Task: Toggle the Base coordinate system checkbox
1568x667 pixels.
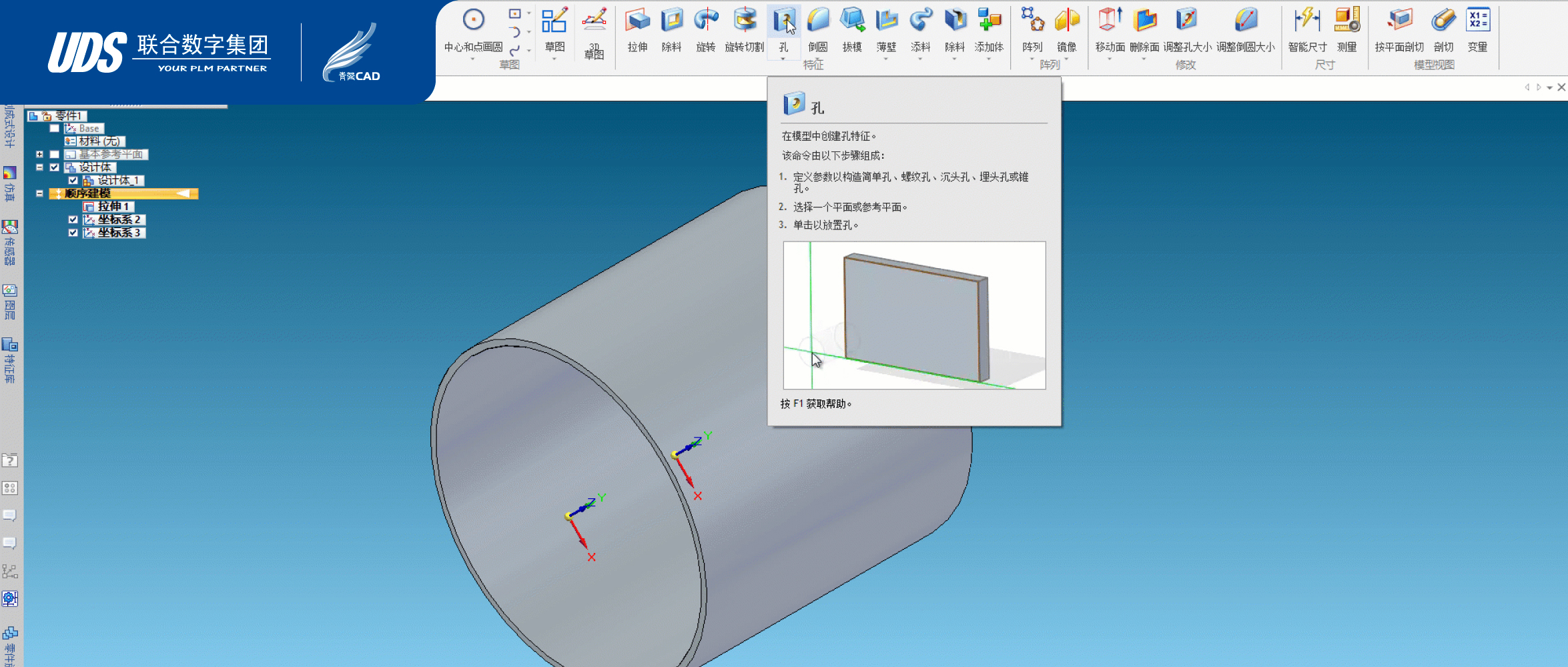Action: click(55, 128)
